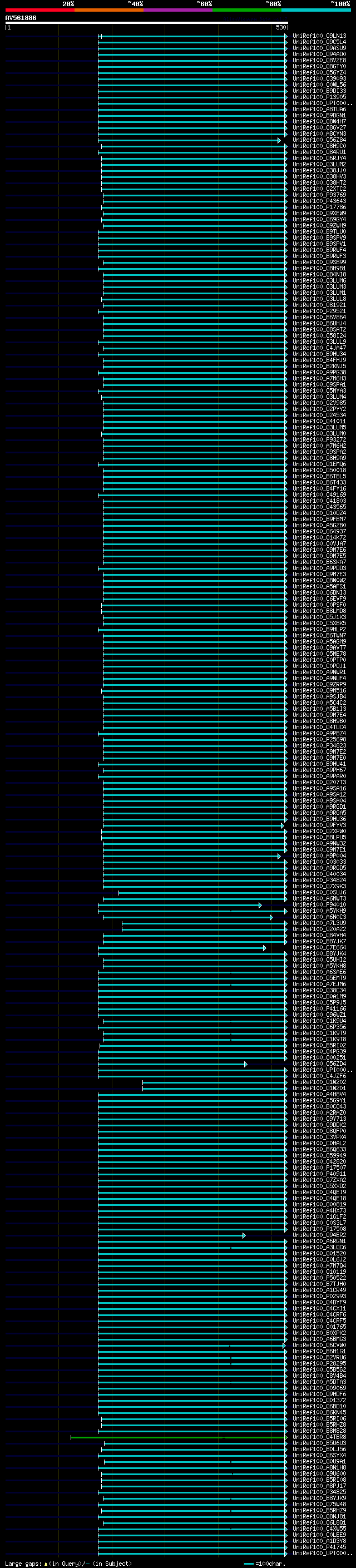Click the =100char. scale legend
The image size is (356, 1568).
point(264,1564)
